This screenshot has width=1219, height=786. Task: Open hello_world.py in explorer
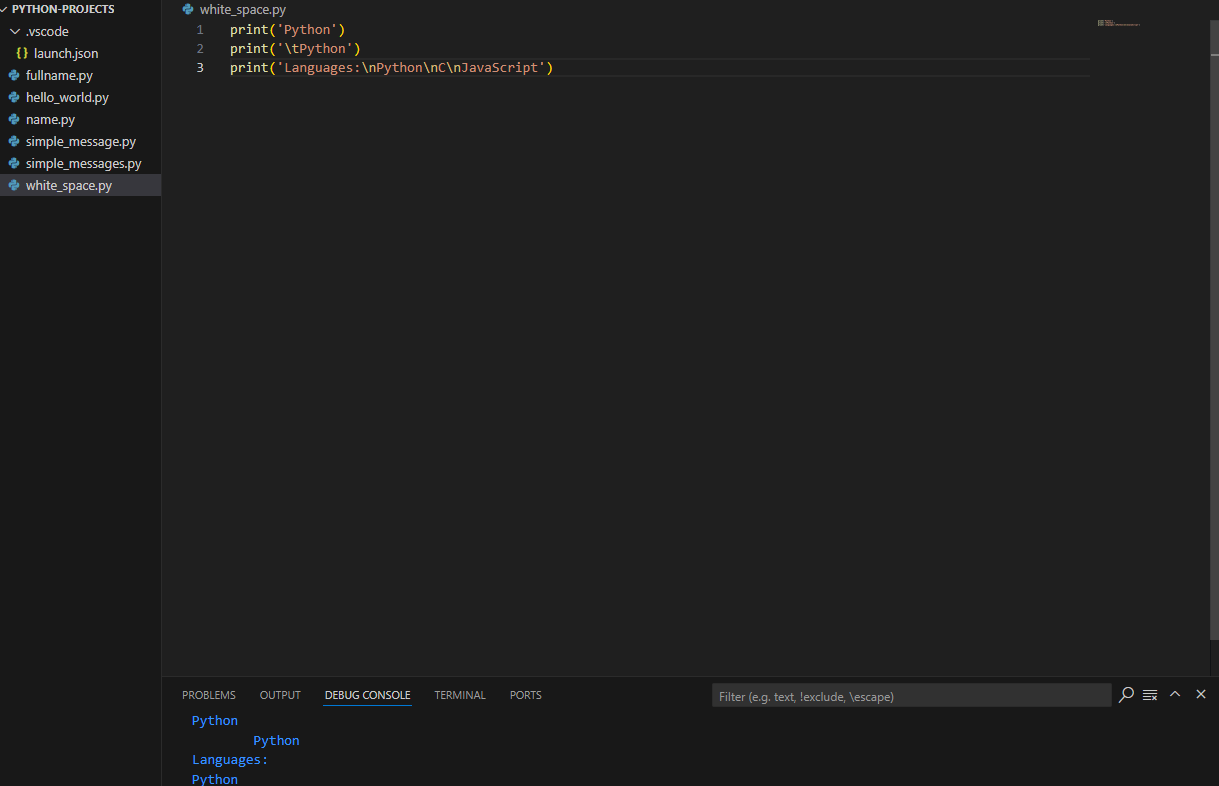click(x=67, y=97)
